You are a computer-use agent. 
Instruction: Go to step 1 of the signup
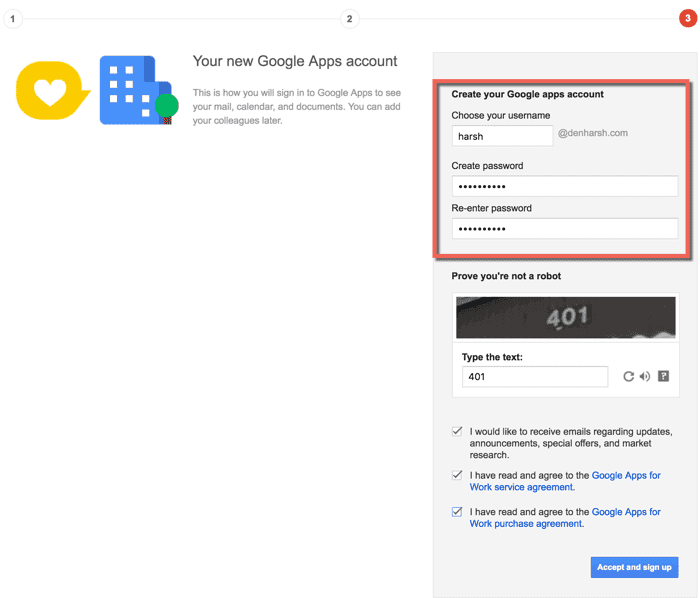[12, 19]
